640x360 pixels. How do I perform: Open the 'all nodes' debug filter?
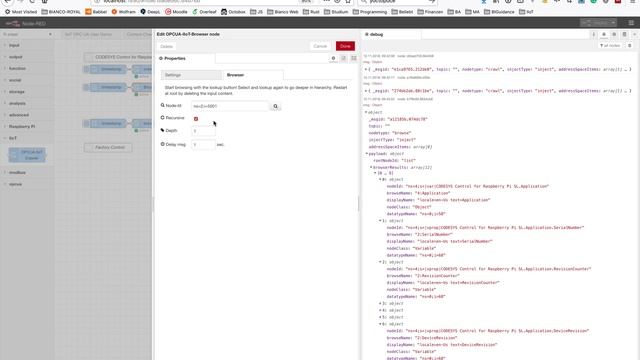click(610, 46)
